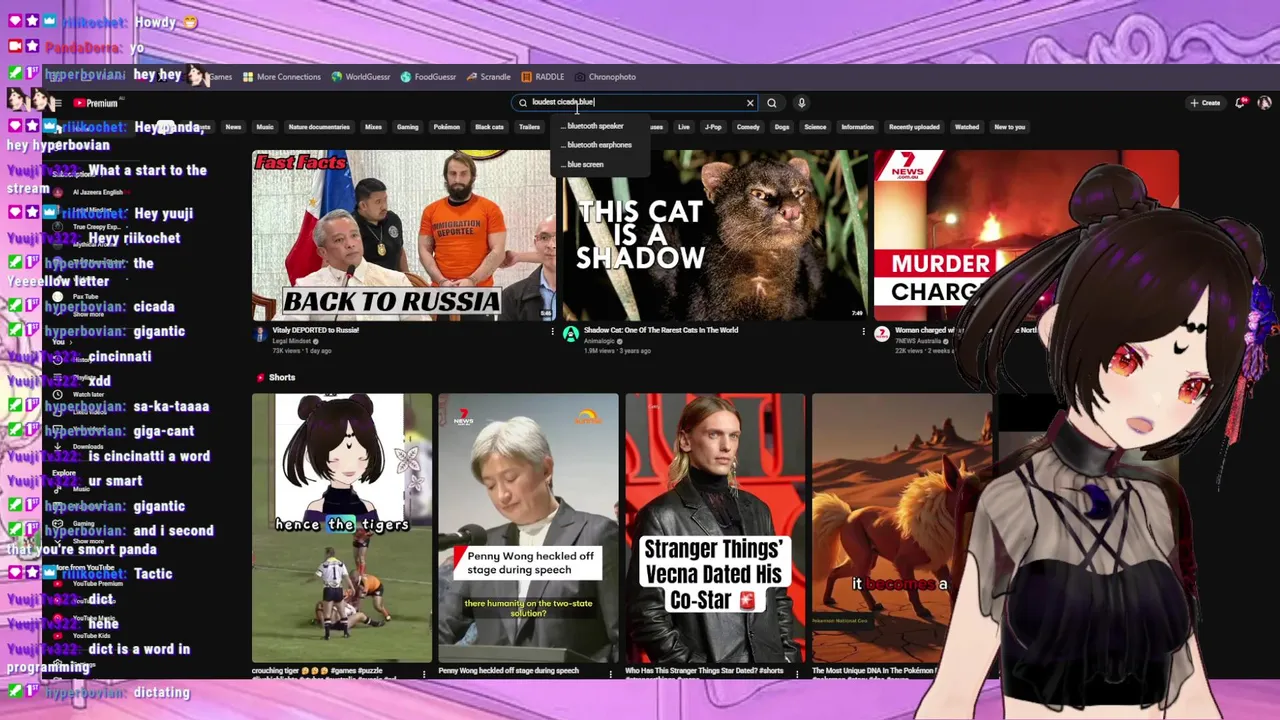Open the 'Vitaly DEPORTED to Russia!' title

(318, 330)
